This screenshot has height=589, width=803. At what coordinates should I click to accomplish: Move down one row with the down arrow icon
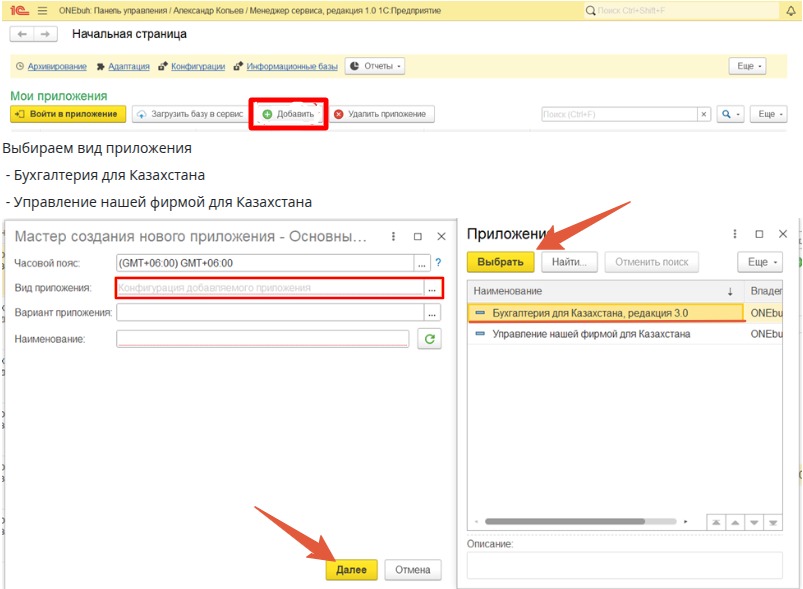coord(754,522)
